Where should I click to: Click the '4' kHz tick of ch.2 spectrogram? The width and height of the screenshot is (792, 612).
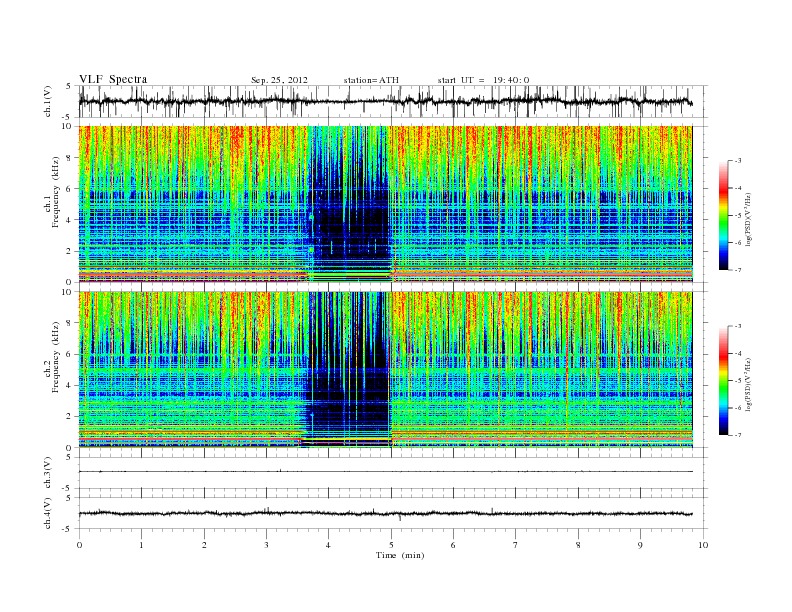pyautogui.click(x=70, y=386)
